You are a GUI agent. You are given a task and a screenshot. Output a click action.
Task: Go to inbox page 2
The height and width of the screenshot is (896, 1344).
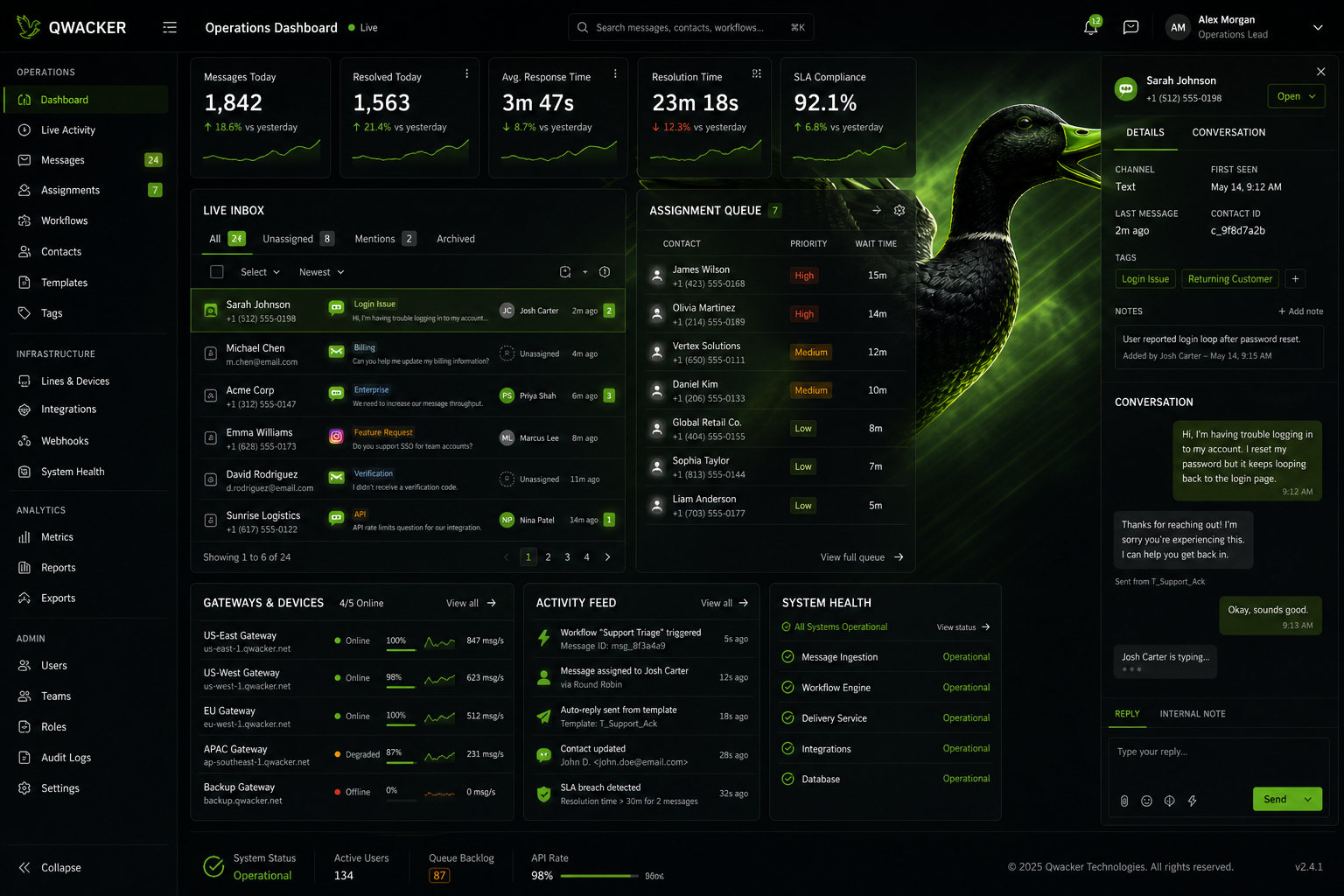click(x=548, y=556)
